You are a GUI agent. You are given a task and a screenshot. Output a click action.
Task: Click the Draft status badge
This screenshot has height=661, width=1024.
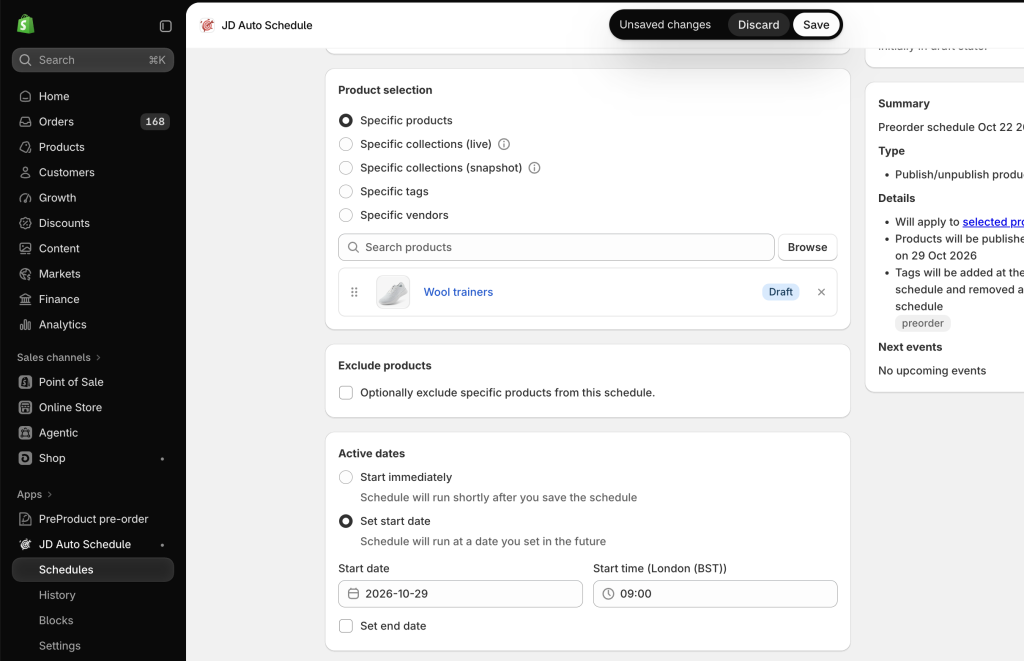(x=780, y=292)
